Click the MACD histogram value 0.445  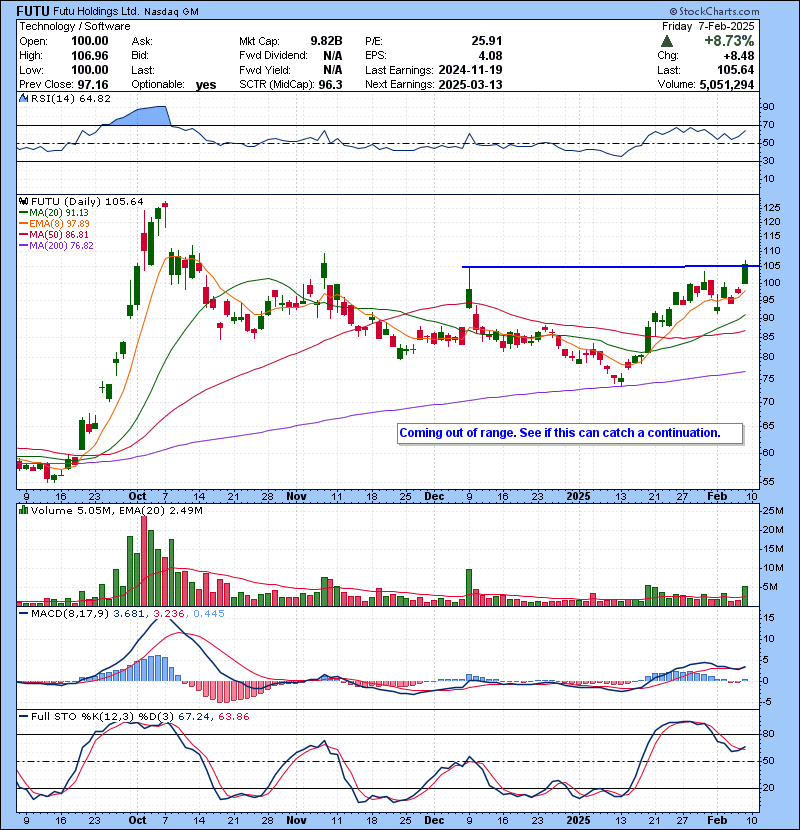[x=209, y=614]
